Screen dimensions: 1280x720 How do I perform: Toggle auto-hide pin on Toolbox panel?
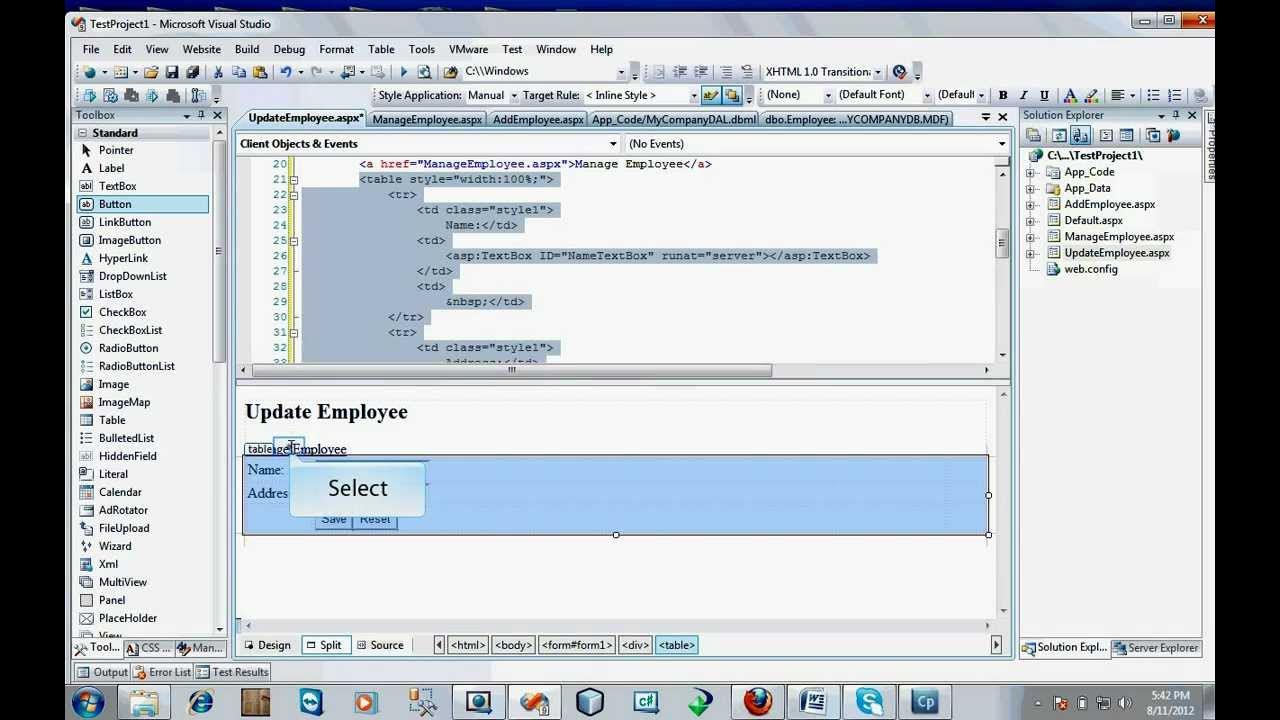click(x=201, y=116)
